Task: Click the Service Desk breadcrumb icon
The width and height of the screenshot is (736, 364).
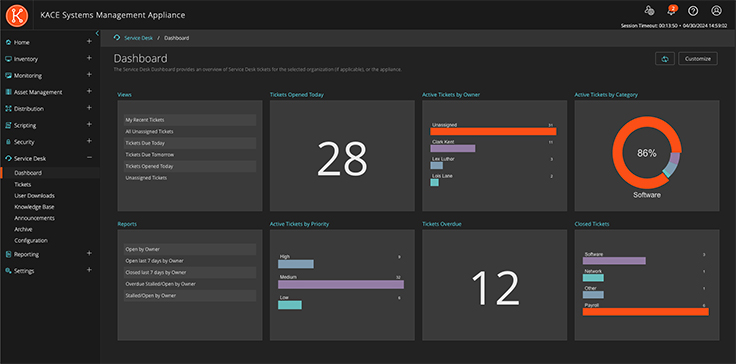Action: pyautogui.click(x=117, y=38)
